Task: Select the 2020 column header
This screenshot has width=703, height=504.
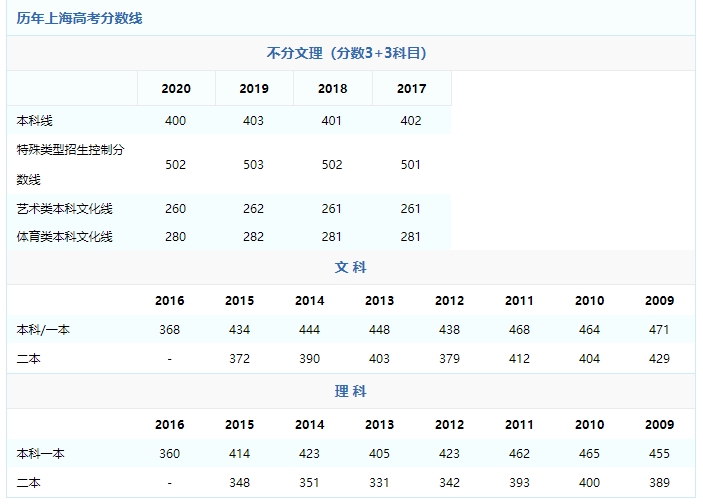Action: (176, 89)
